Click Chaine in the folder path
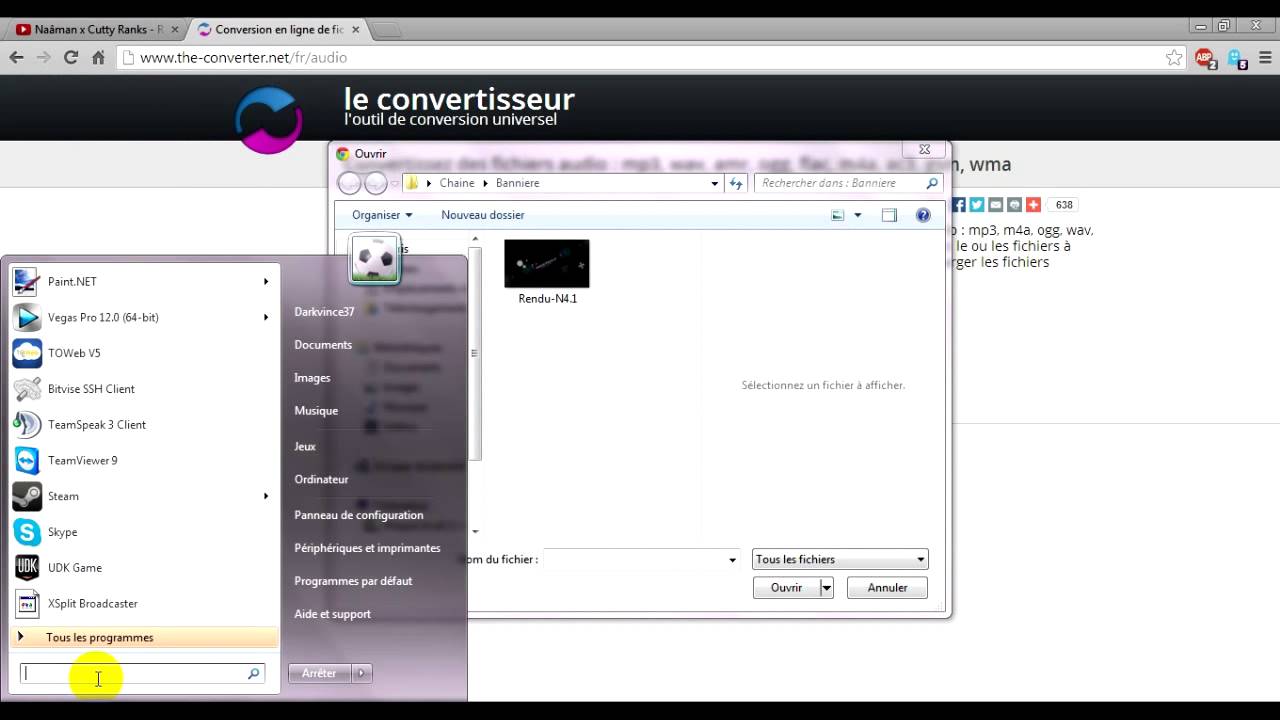Image resolution: width=1280 pixels, height=720 pixels. pos(457,183)
